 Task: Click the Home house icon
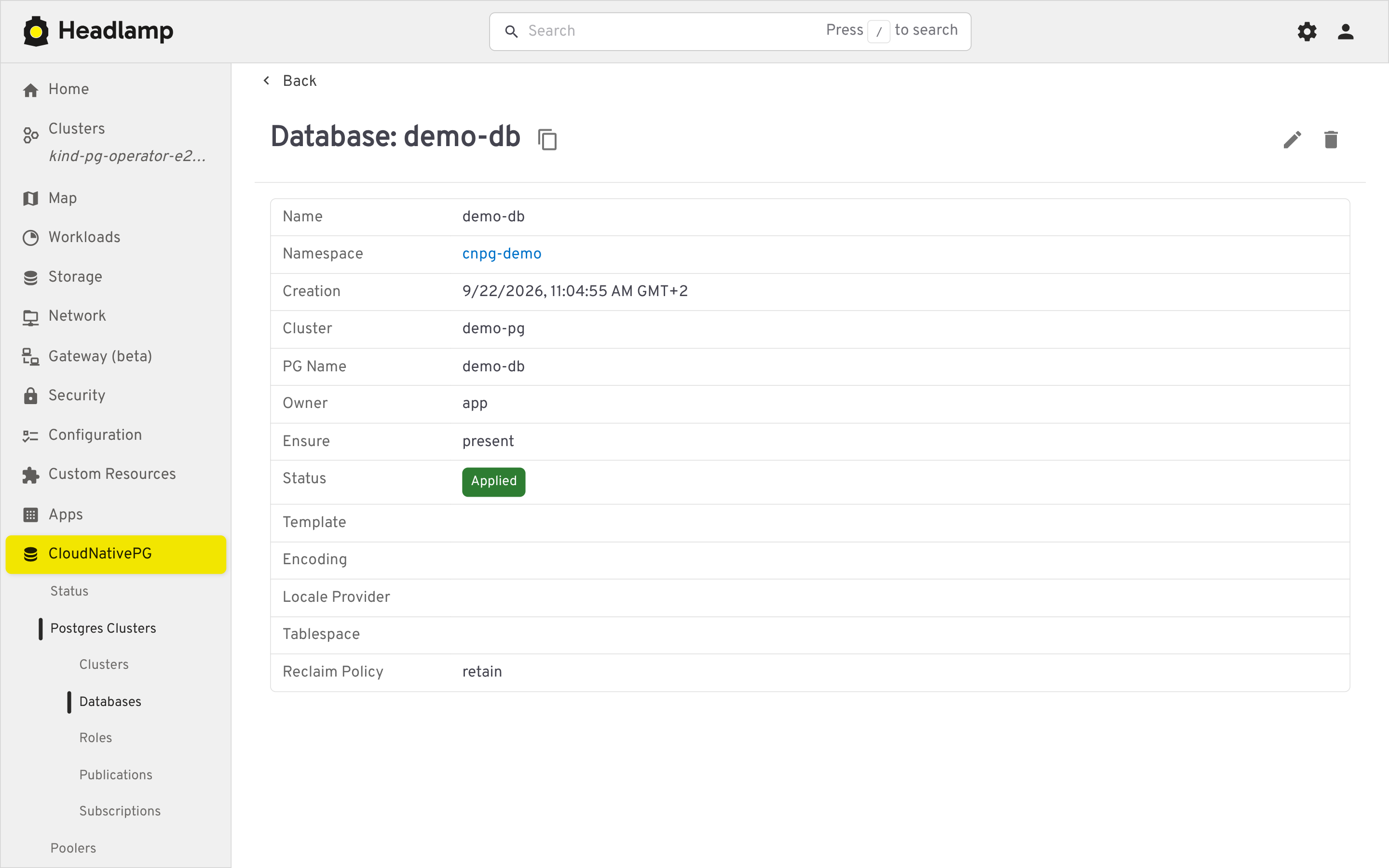(x=30, y=90)
